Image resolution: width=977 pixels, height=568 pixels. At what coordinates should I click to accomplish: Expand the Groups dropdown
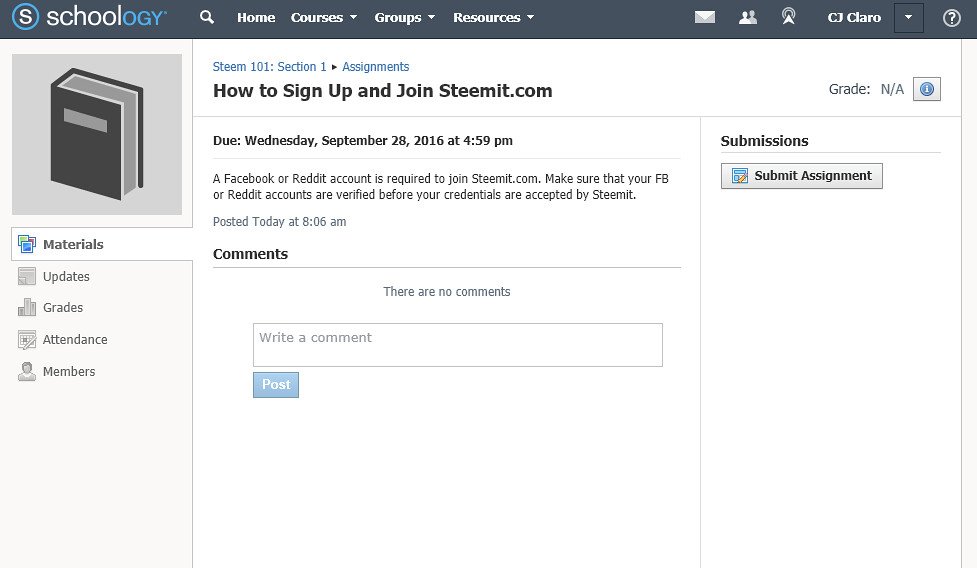[404, 17]
